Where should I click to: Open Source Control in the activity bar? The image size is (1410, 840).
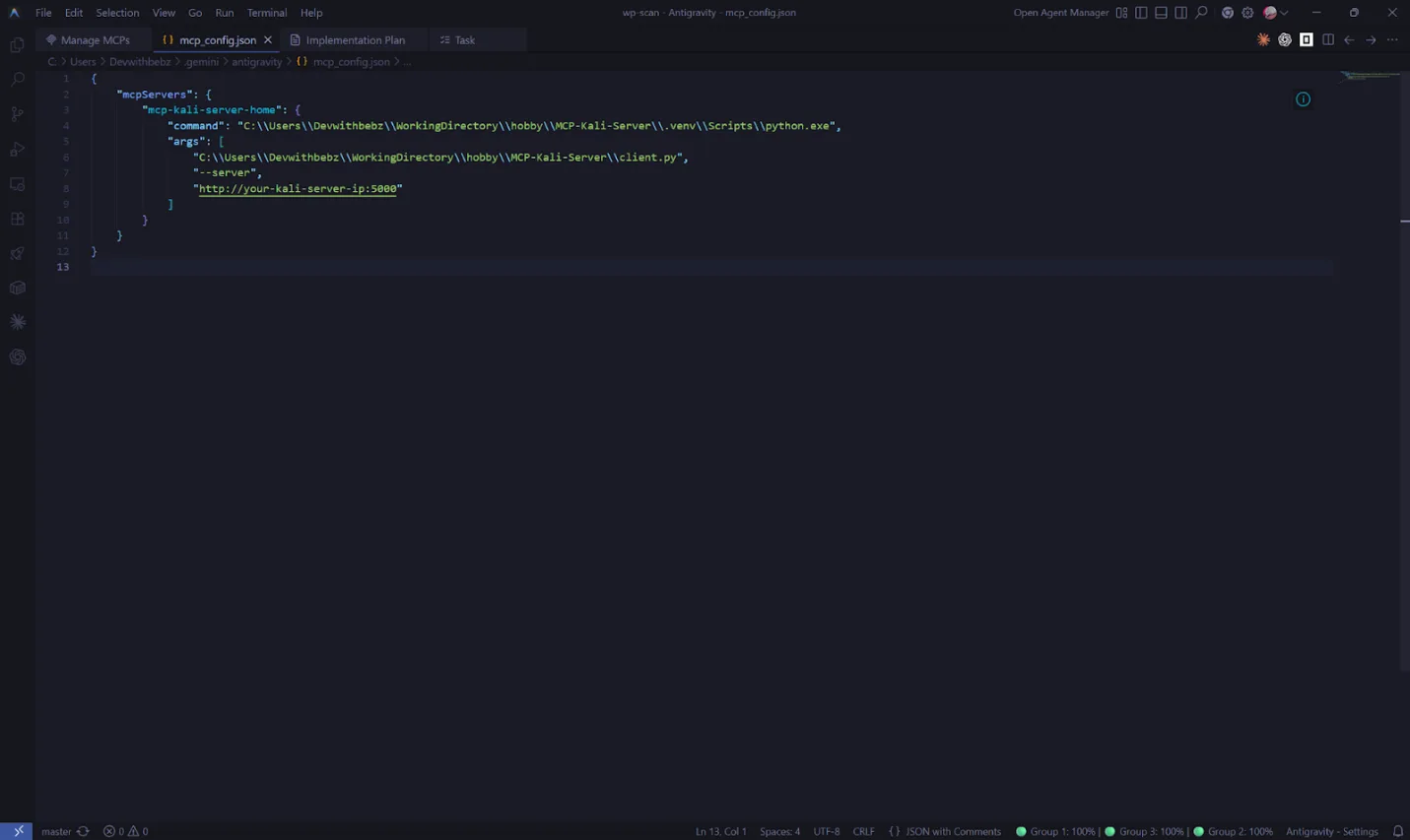17,114
